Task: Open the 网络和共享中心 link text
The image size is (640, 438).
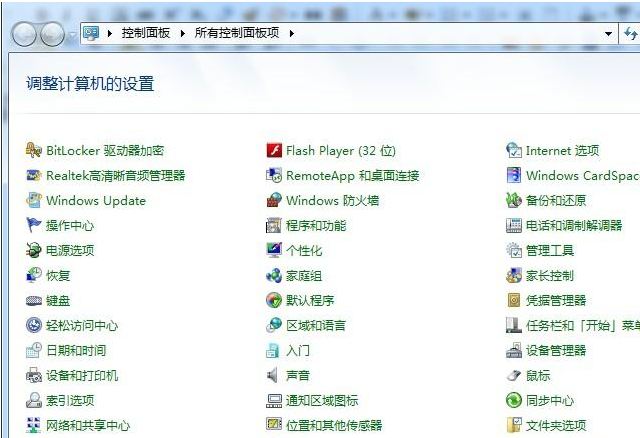Action: 88,425
